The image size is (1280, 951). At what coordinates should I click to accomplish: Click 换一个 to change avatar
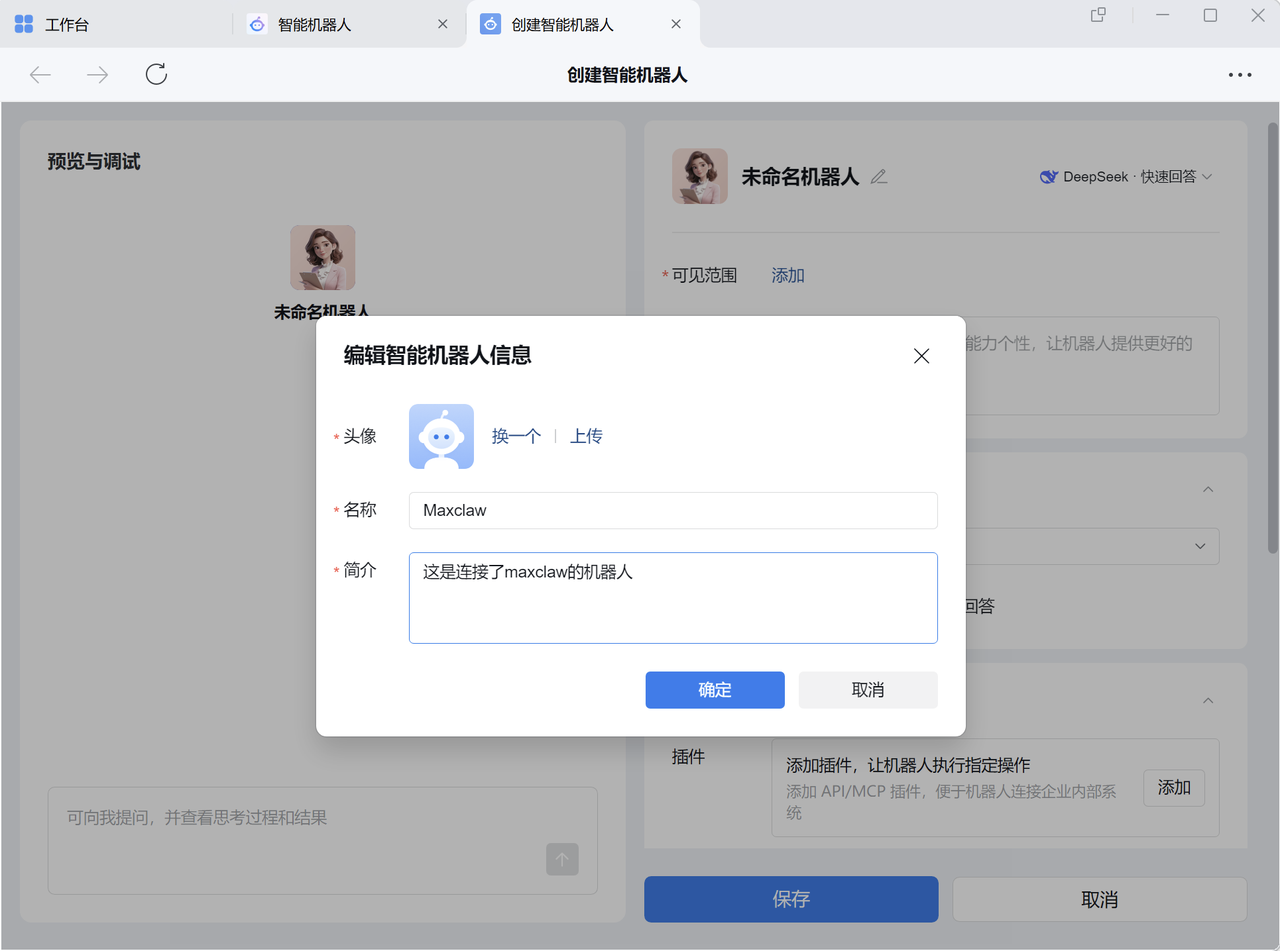click(x=516, y=436)
